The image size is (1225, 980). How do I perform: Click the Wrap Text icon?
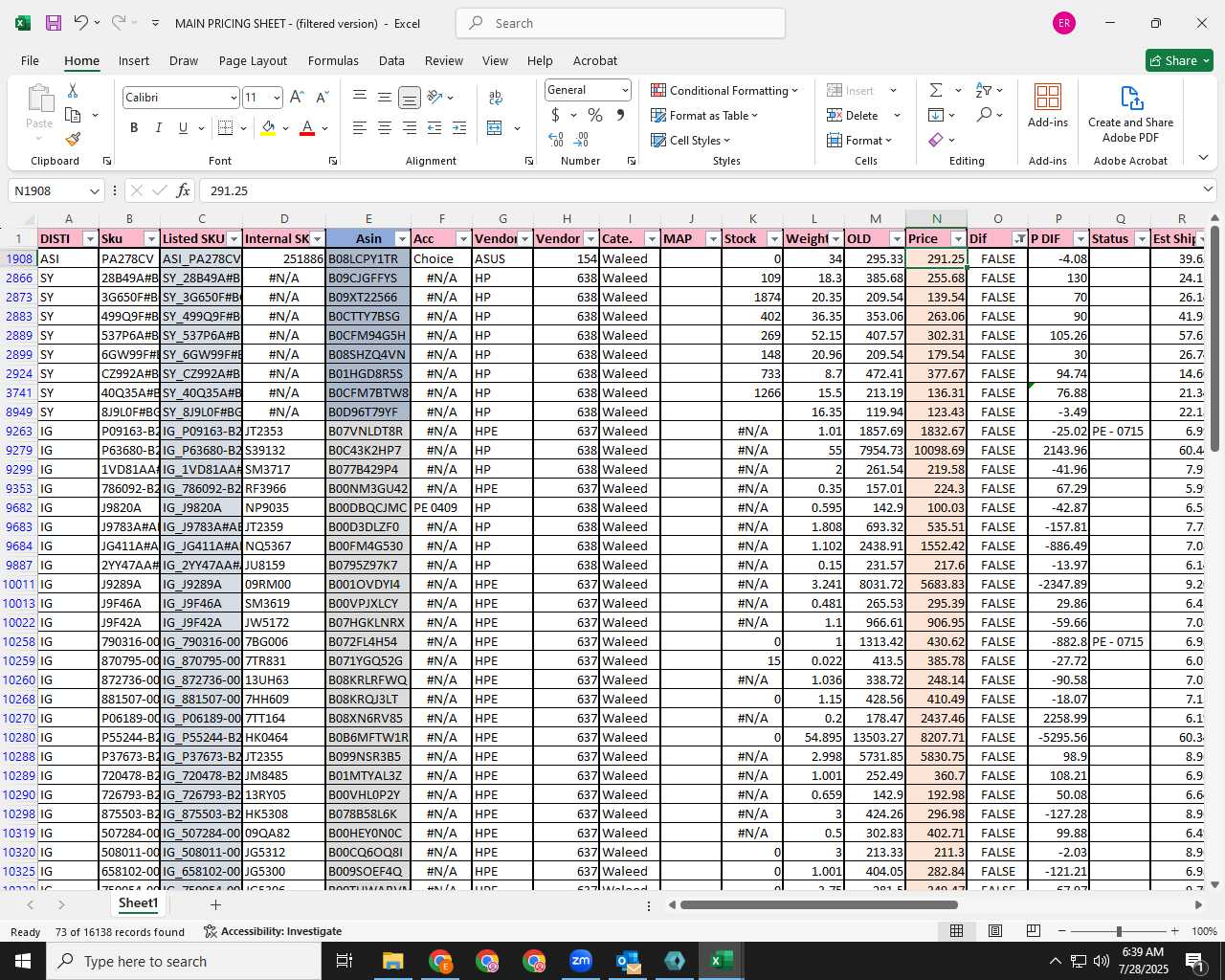[496, 97]
